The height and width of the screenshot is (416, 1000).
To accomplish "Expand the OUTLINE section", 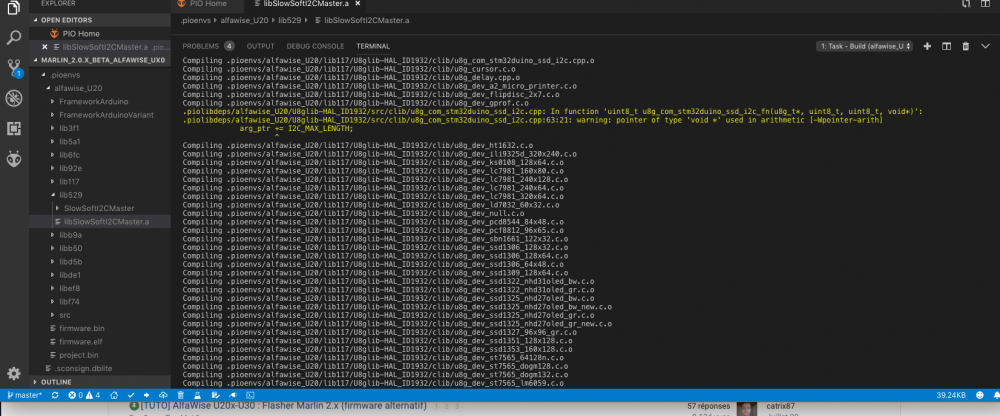I will pos(56,382).
